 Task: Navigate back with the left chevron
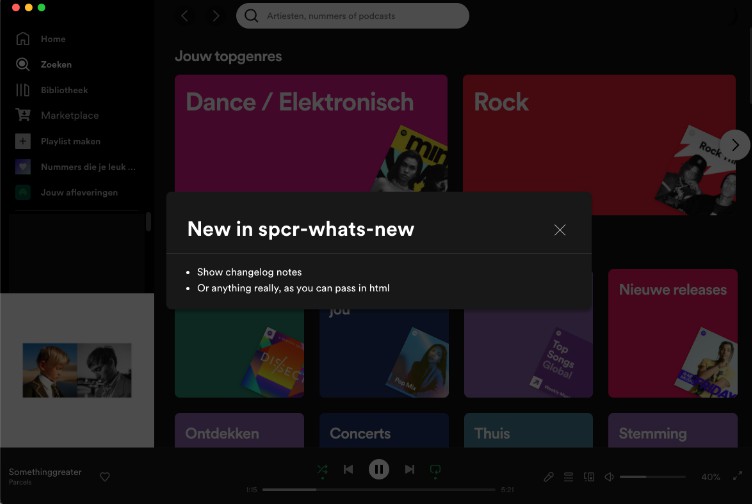tap(185, 16)
